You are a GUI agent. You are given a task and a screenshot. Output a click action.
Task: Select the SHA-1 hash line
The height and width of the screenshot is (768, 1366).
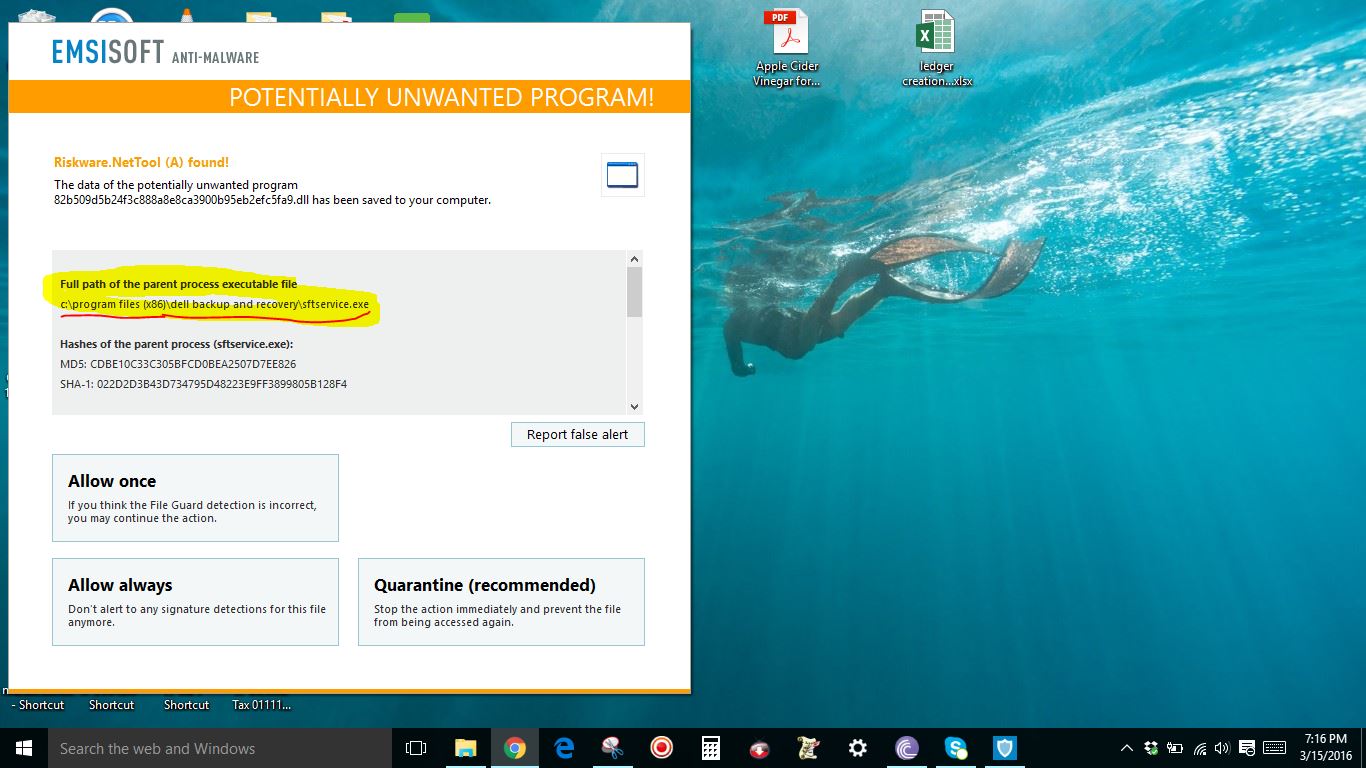(x=203, y=384)
